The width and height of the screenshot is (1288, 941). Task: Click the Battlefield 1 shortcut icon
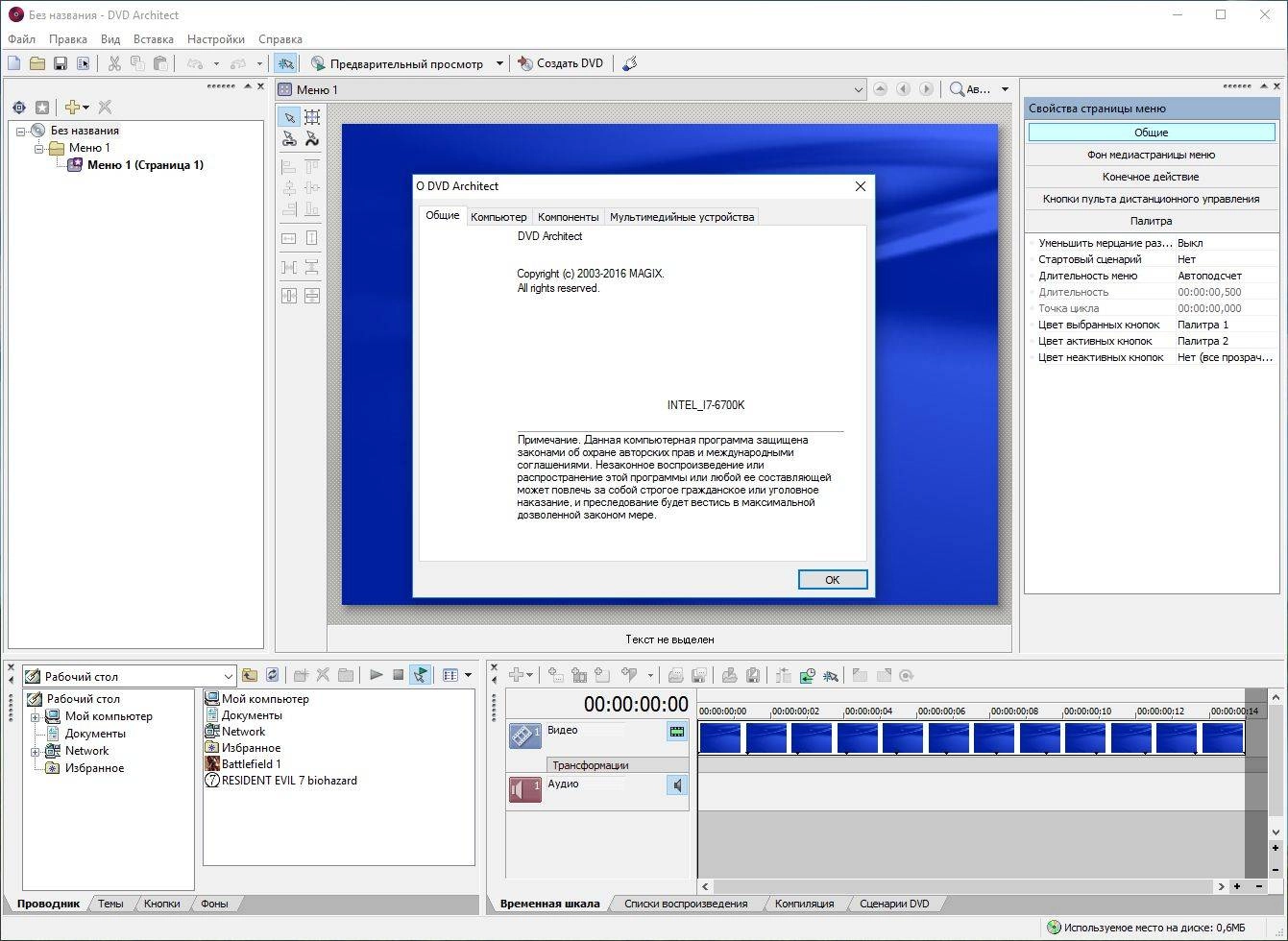(213, 763)
